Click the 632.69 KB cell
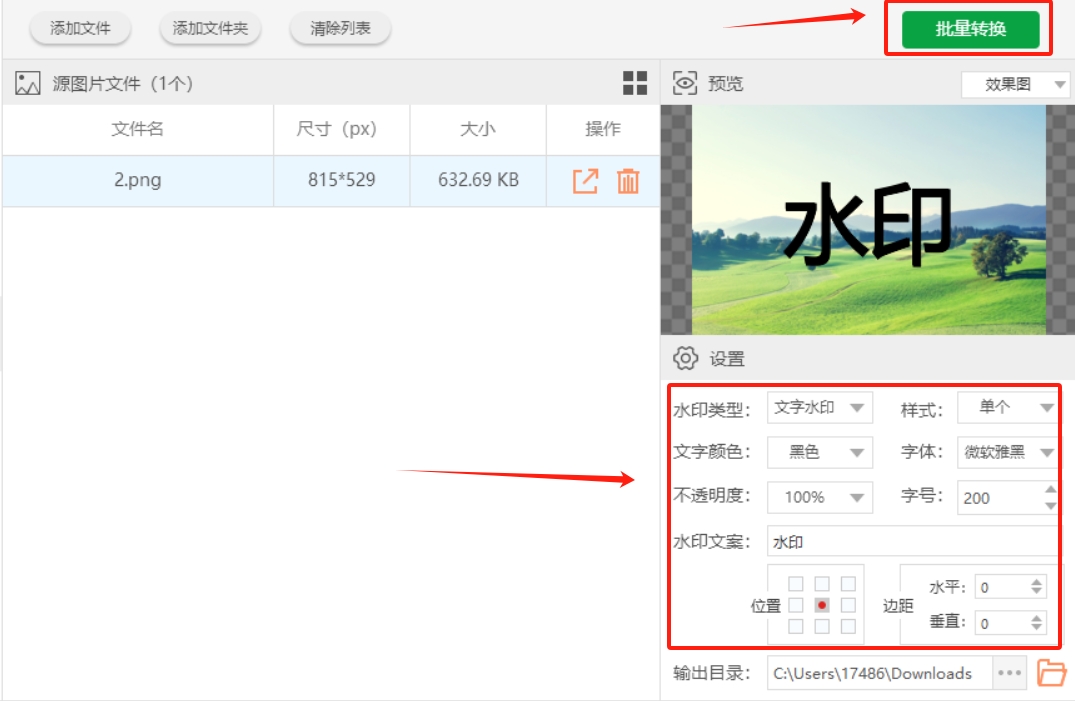The image size is (1075, 701). pyautogui.click(x=478, y=180)
